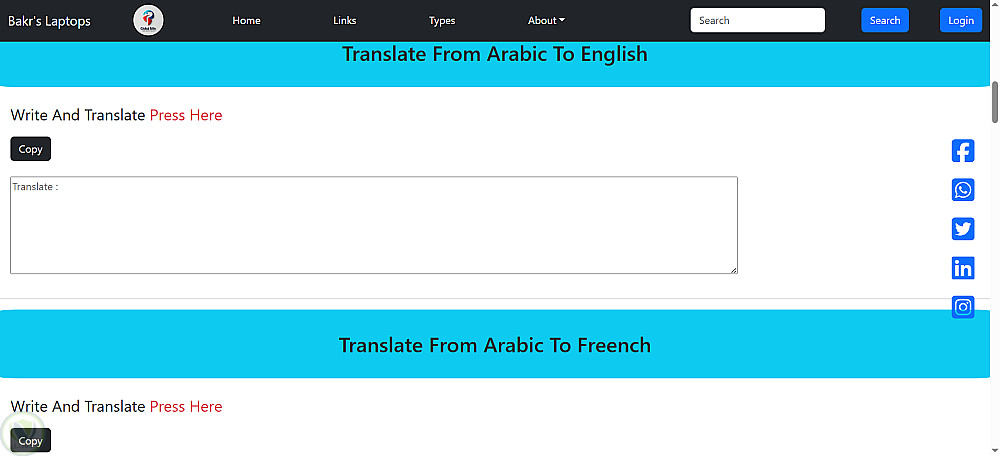Expand the About dropdown menu
1000x456 pixels.
coord(546,20)
